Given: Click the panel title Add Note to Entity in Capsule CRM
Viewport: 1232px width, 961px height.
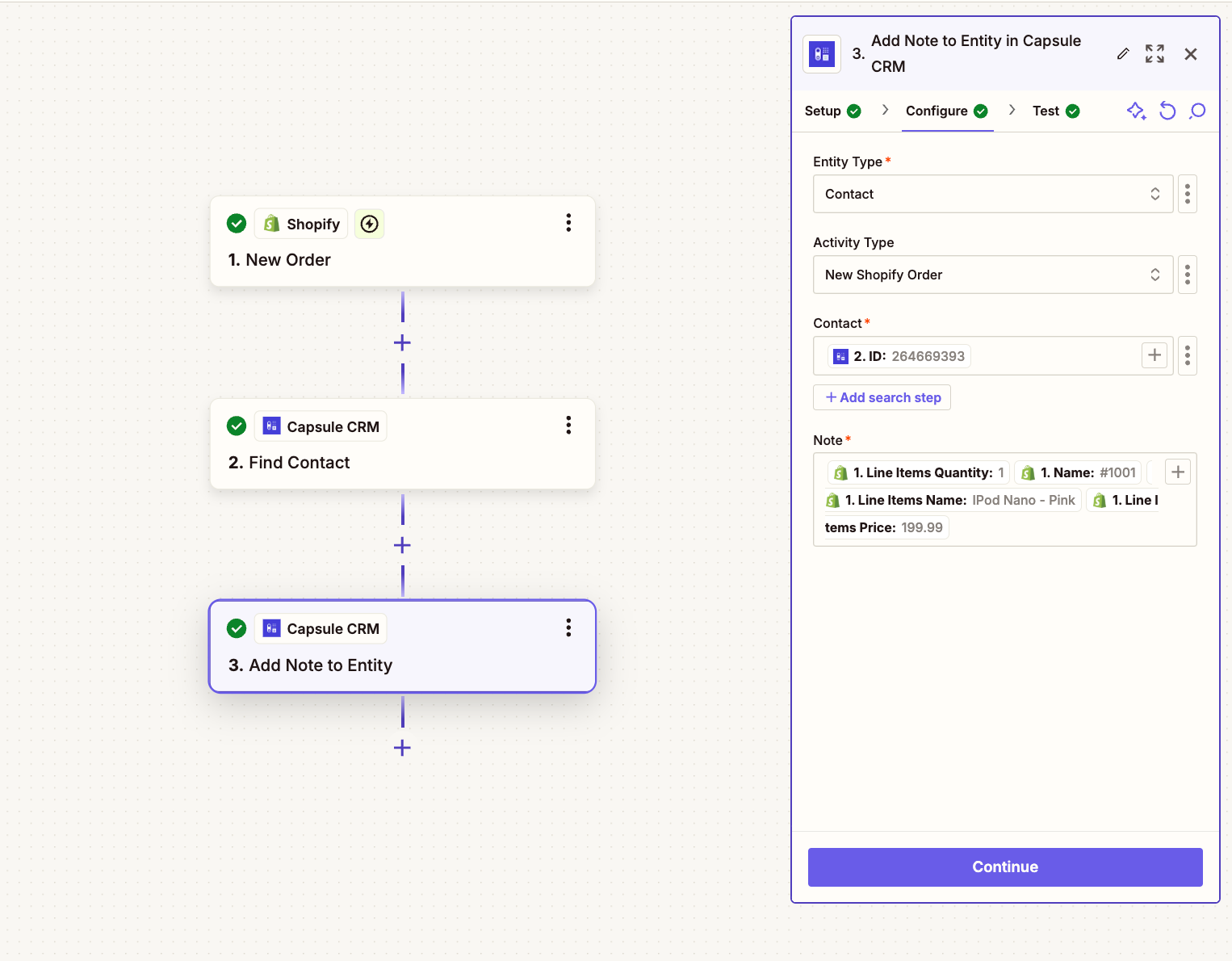Looking at the screenshot, I should 975,53.
